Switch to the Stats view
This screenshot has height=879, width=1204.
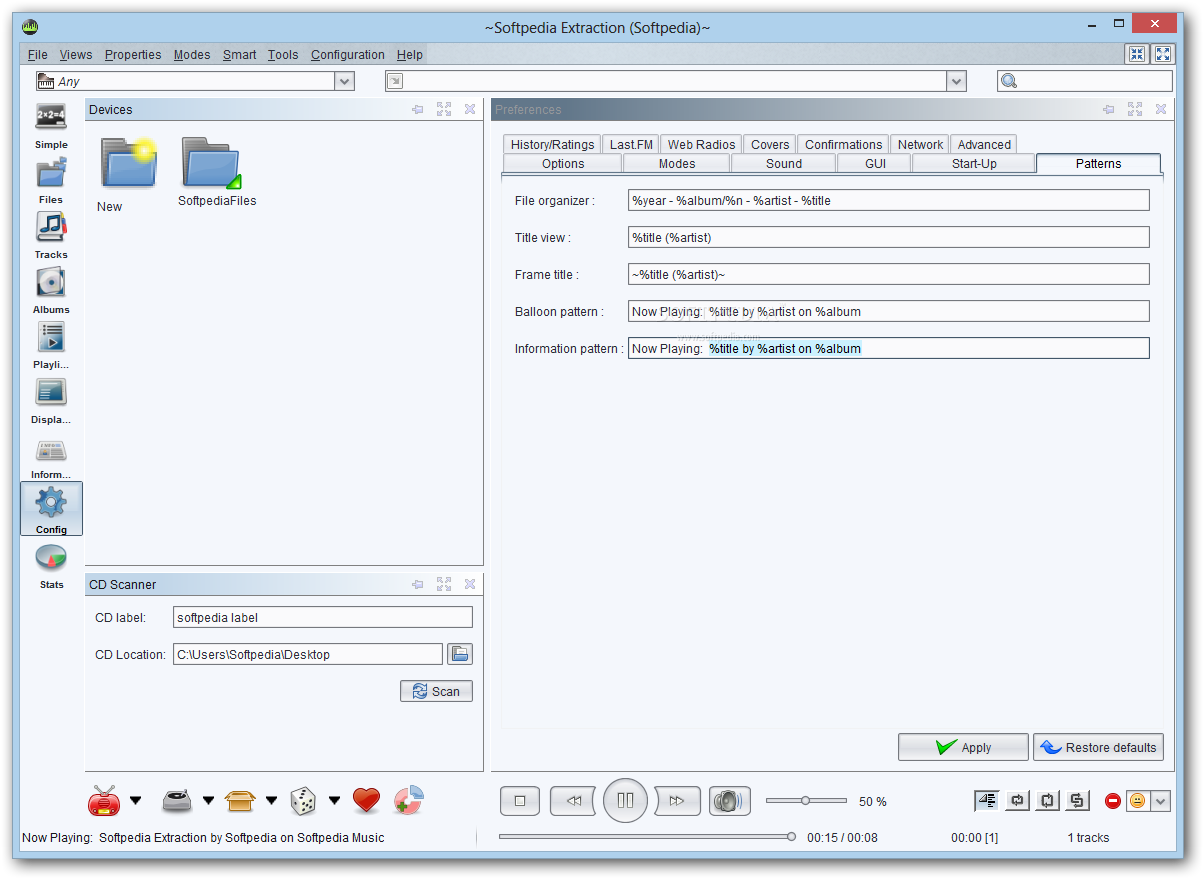(x=51, y=566)
